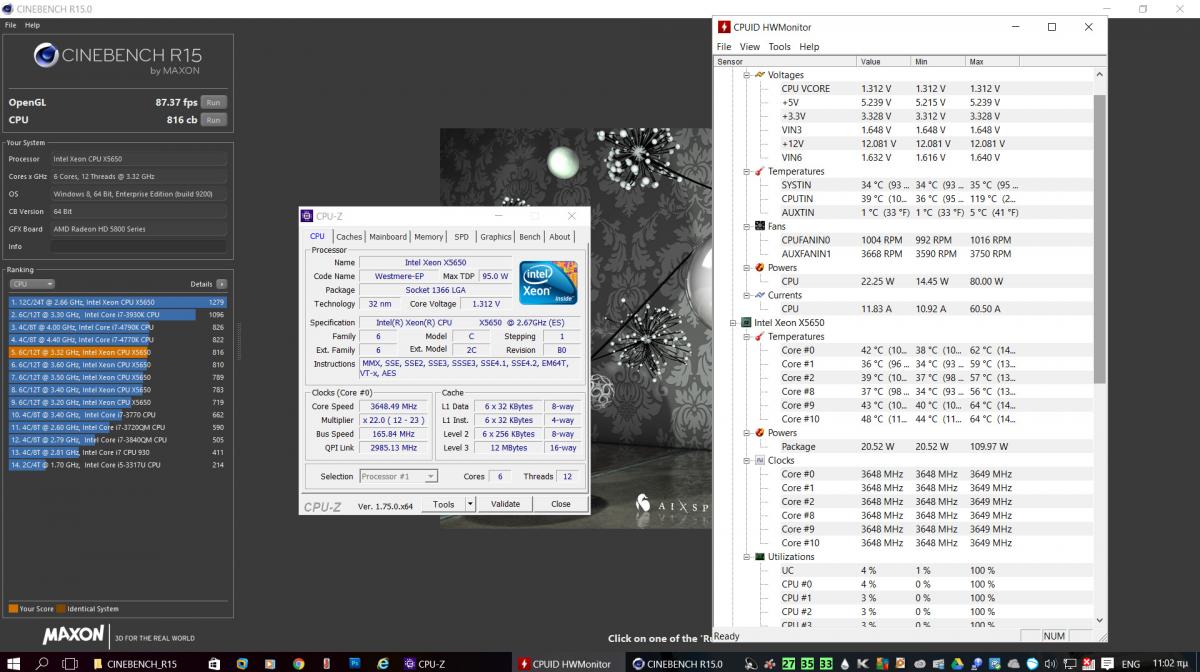Click Google Drive tray icon

pos(957,663)
